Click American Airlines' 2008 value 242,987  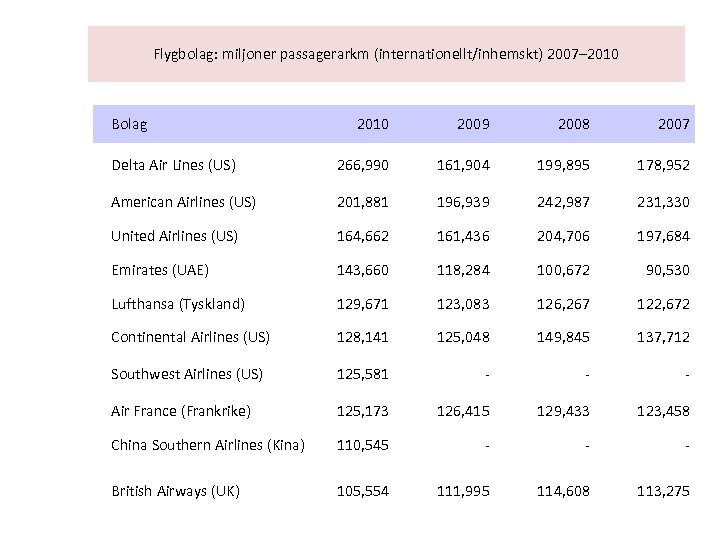565,202
